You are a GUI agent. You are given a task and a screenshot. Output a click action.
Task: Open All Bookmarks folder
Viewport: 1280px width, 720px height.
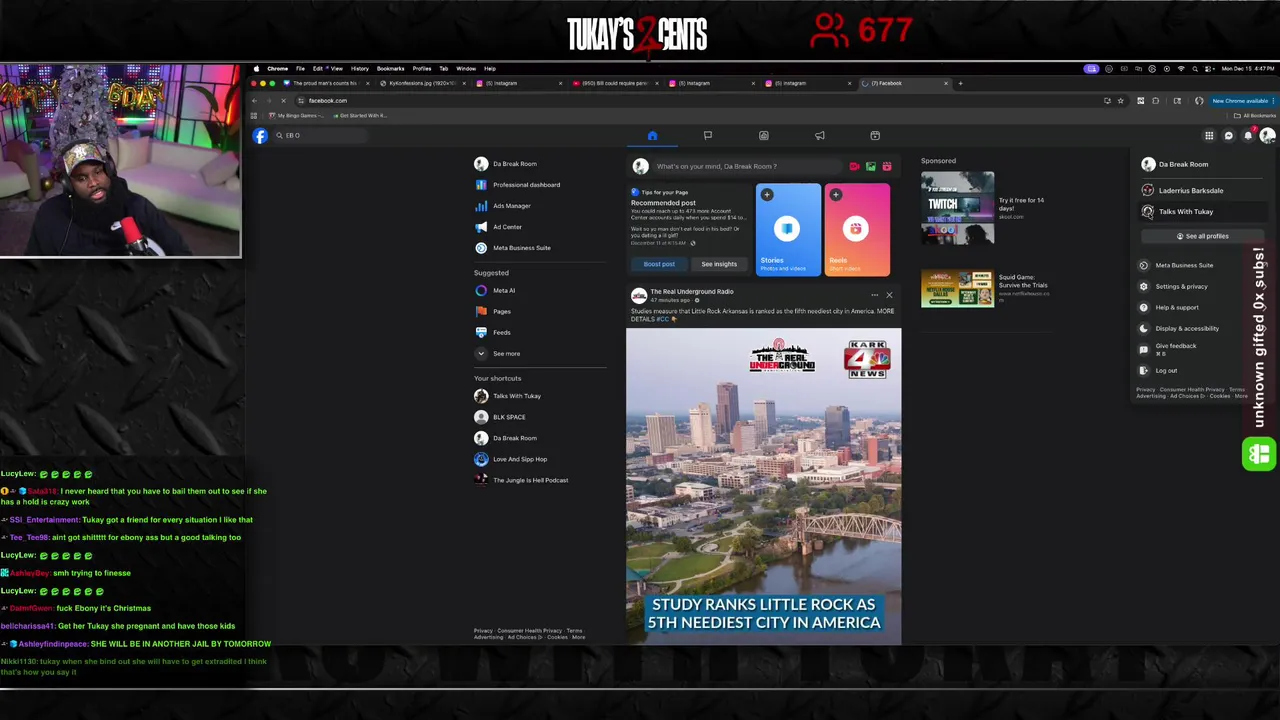1256,116
